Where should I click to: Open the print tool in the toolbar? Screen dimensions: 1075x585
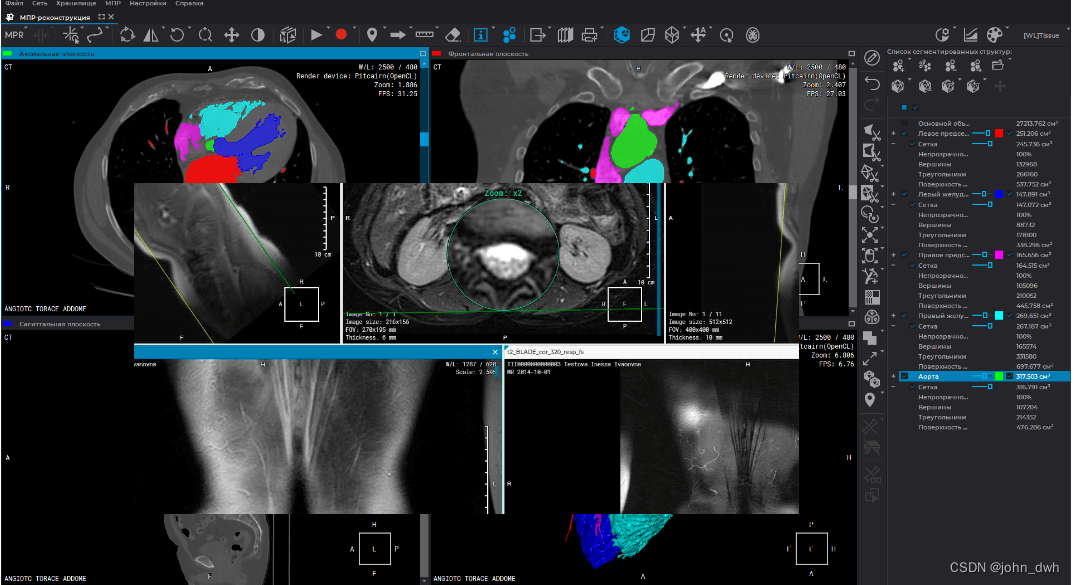pos(589,35)
